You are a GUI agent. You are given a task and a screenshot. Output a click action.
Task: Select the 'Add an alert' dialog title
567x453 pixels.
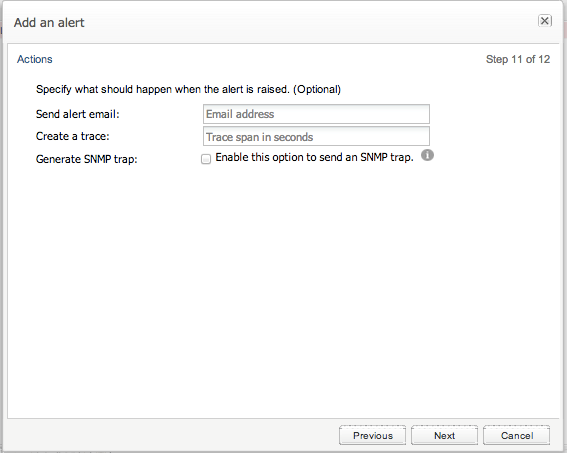tap(49, 23)
